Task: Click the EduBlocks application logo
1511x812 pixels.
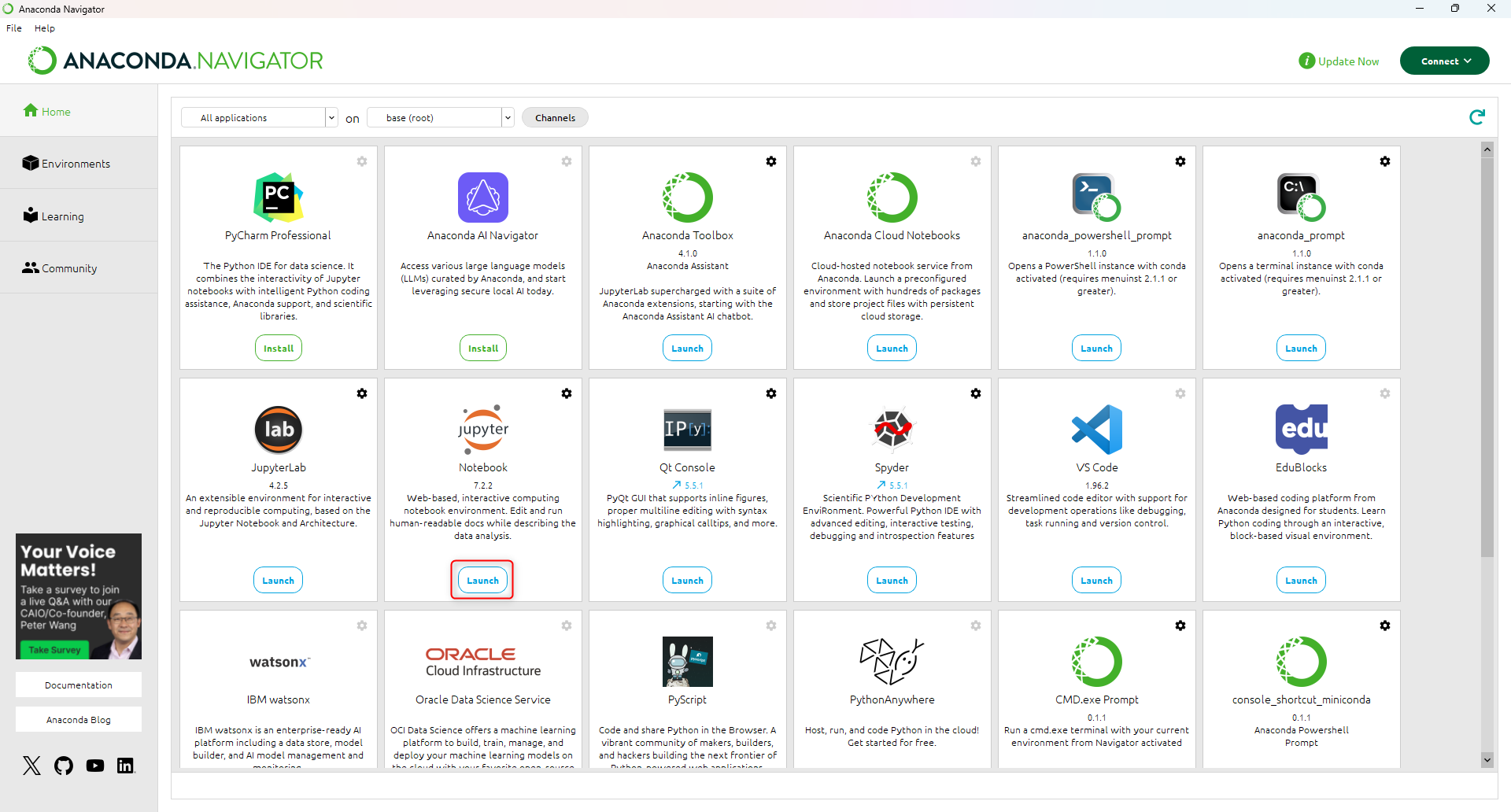Action: tap(1302, 430)
